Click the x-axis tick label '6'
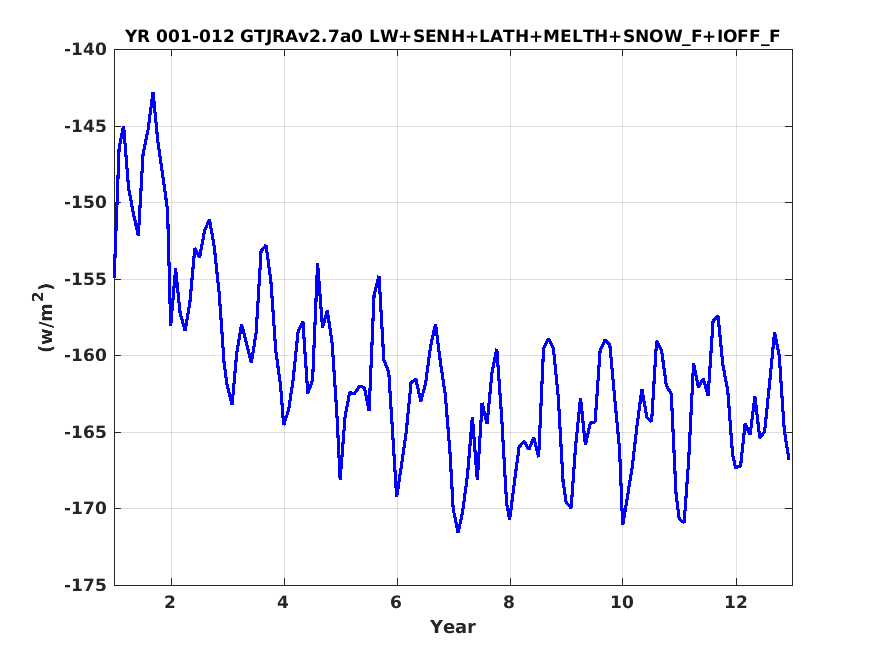Image resolution: width=875 pixels, height=656 pixels. click(x=396, y=602)
